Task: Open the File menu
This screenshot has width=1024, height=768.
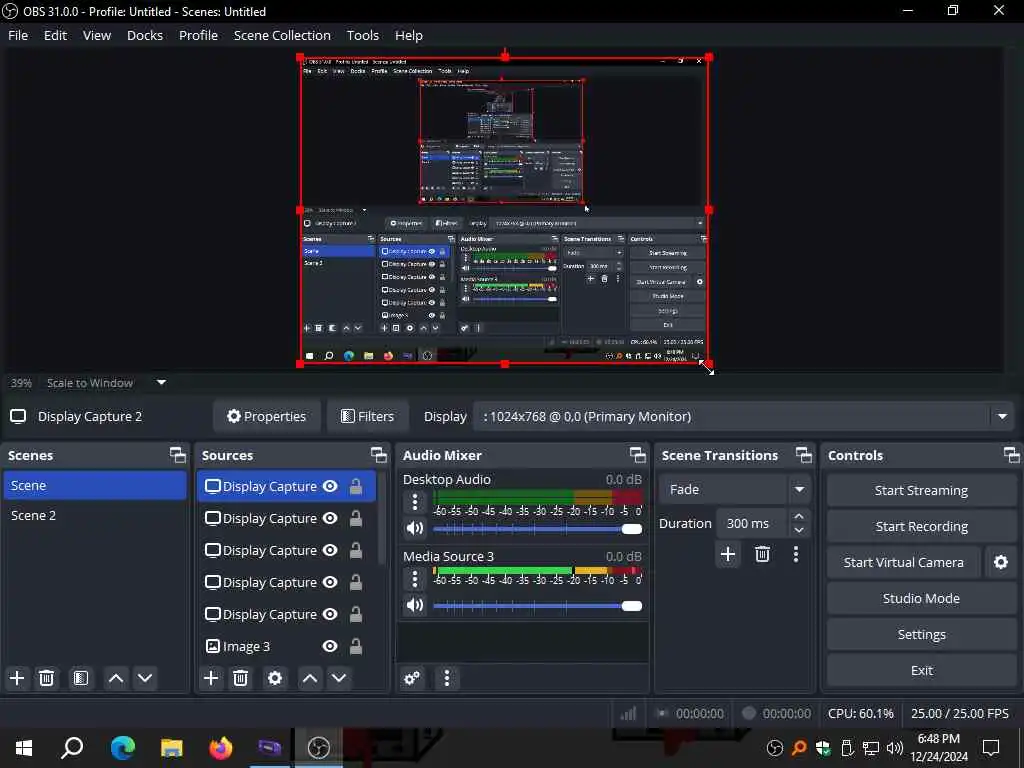Action: click(x=18, y=35)
